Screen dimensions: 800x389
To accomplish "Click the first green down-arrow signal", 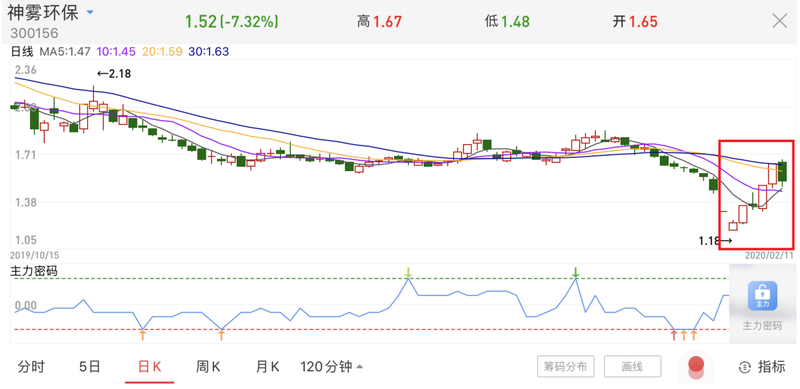I will click(408, 273).
